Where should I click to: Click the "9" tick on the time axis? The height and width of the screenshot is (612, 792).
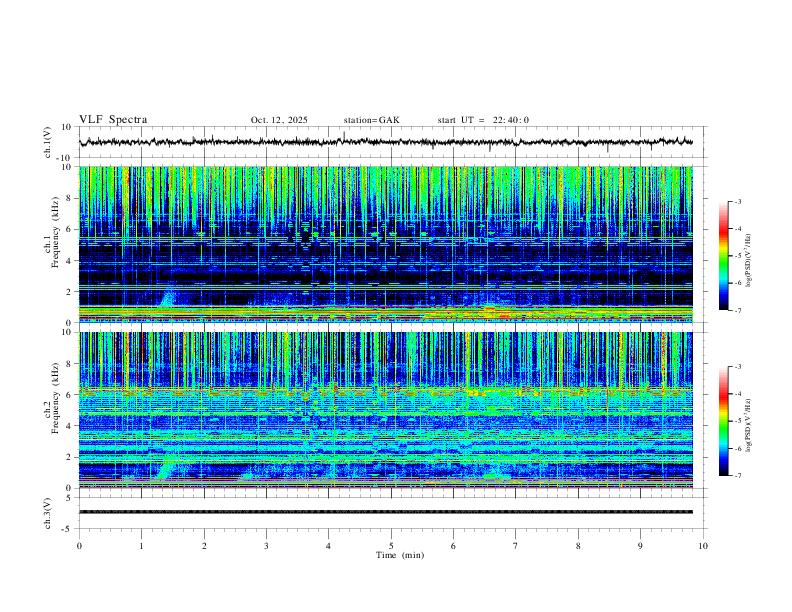click(x=640, y=546)
